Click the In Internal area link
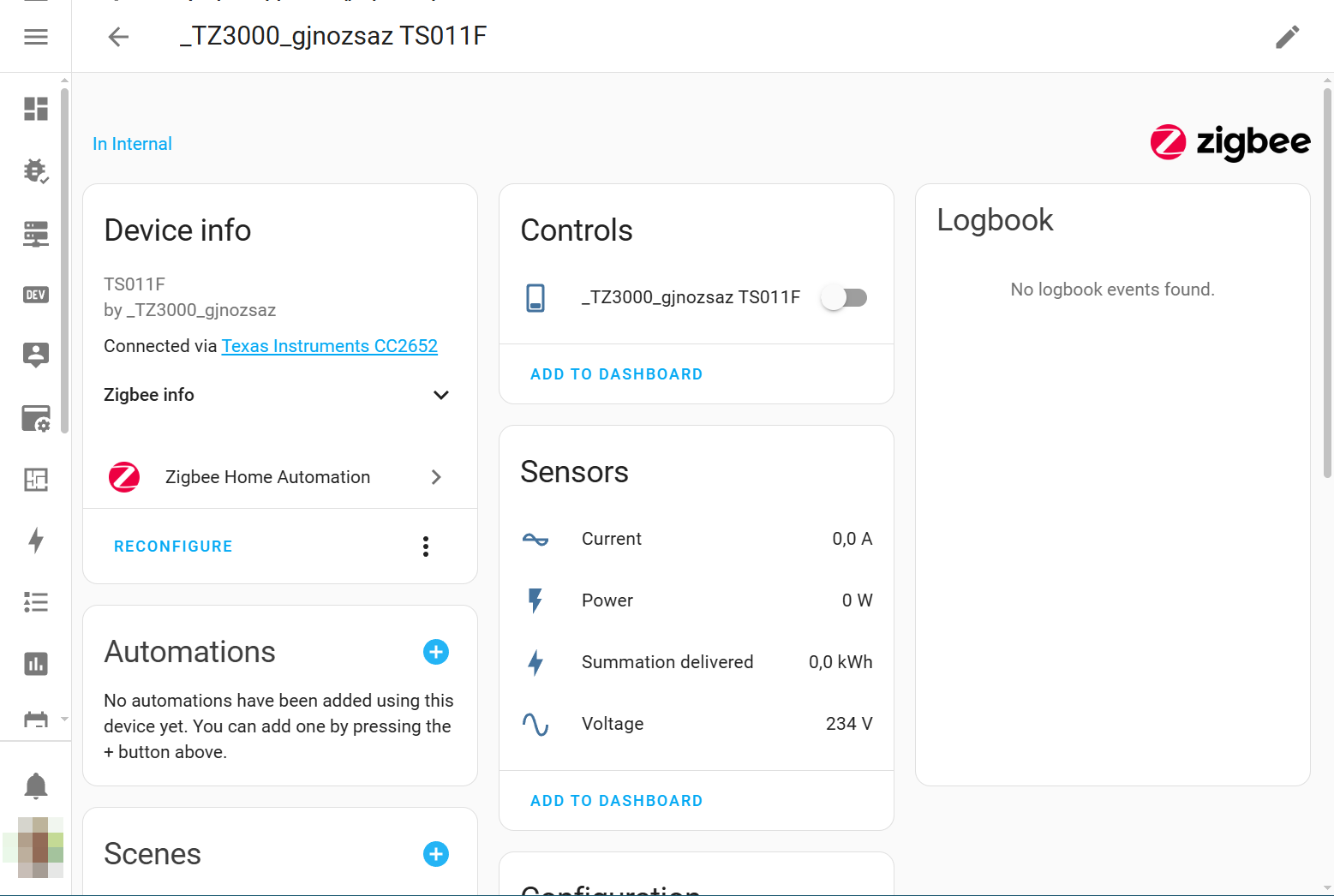 [132, 144]
